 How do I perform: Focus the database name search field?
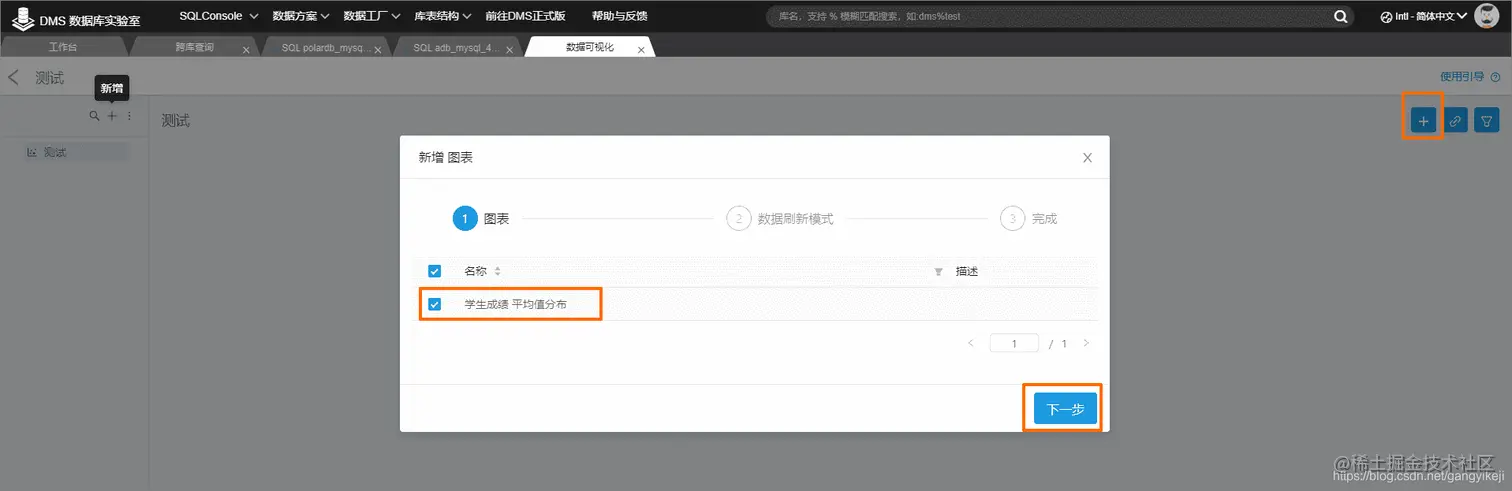pyautogui.click(x=1050, y=17)
